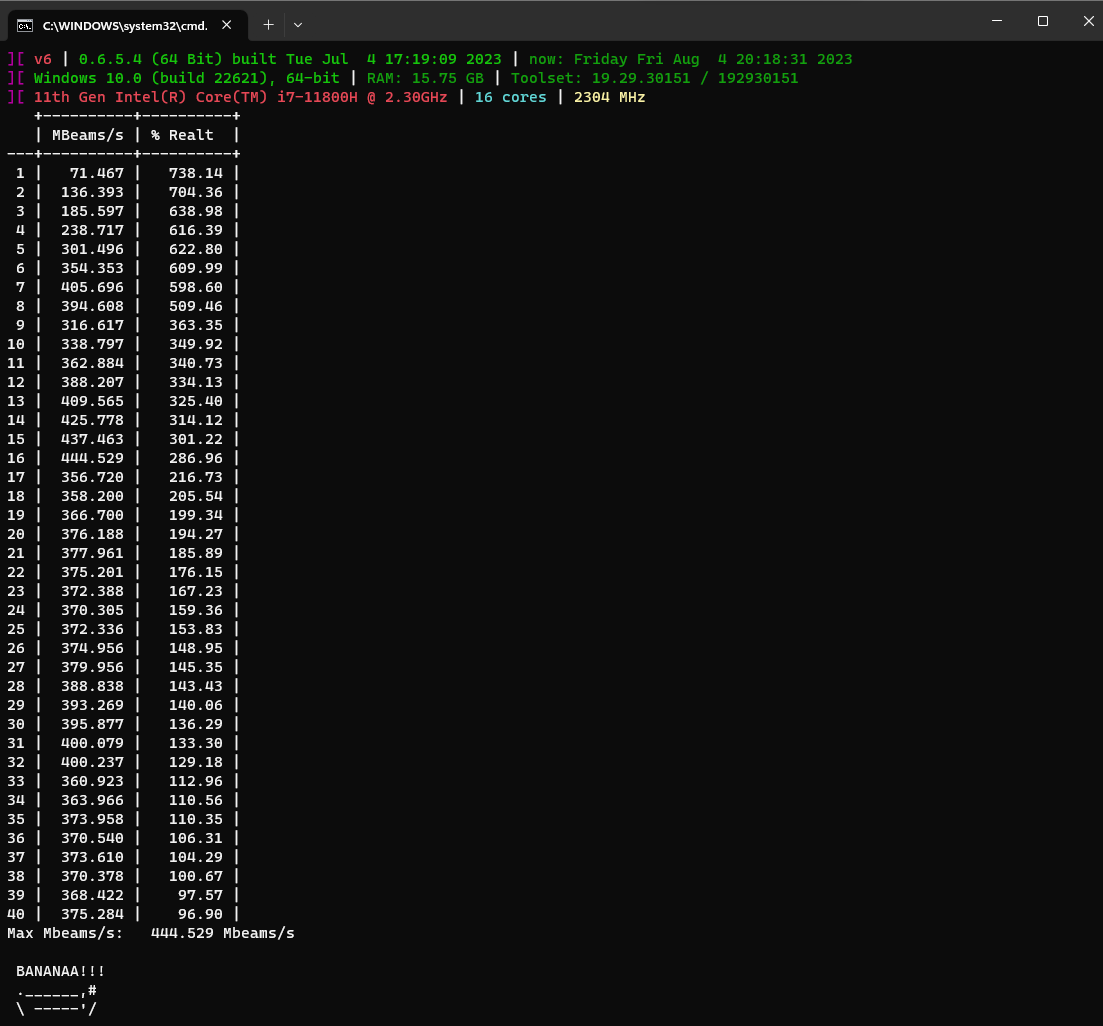Image resolution: width=1103 pixels, height=1026 pixels.
Task: Click the value 444.529 in row 16
Action: tap(92, 458)
